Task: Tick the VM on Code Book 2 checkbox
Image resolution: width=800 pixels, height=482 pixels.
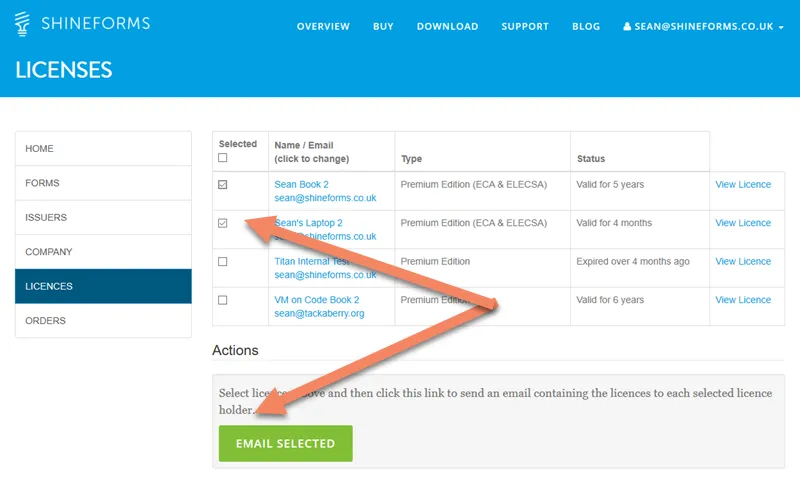Action: [222, 300]
